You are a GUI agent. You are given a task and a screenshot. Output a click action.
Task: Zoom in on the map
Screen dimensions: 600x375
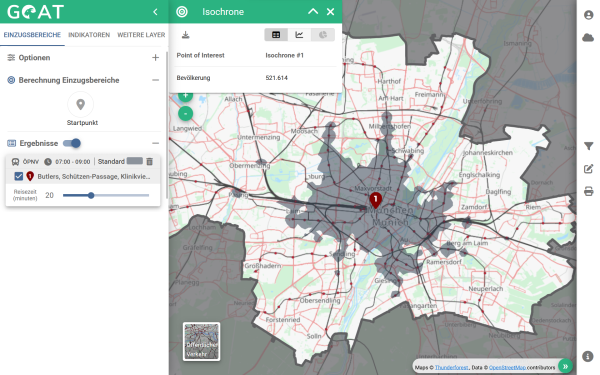186,95
